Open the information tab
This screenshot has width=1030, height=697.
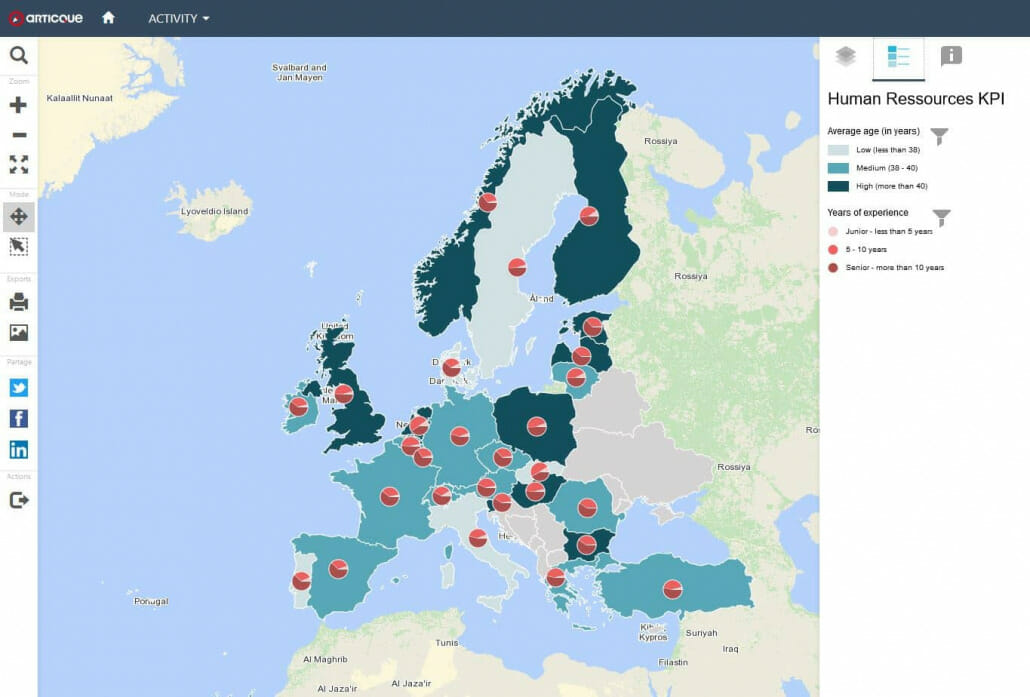[x=951, y=56]
